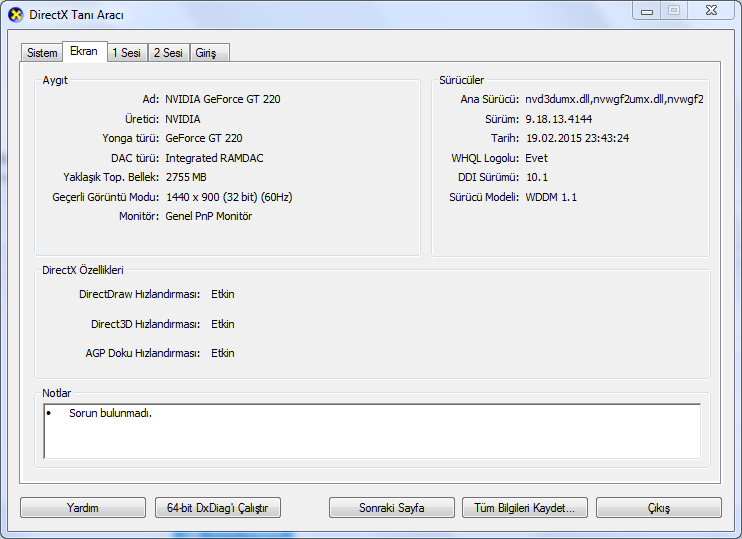Click the WHQL Logolu value Evet
742x539 pixels.
point(536,158)
